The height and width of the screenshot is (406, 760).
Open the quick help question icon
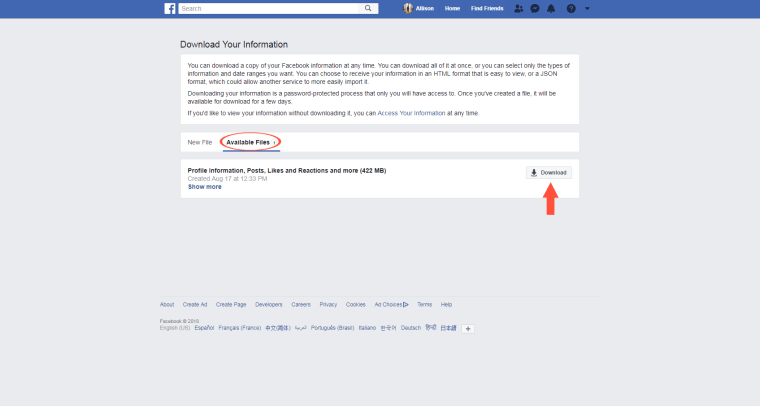click(571, 8)
